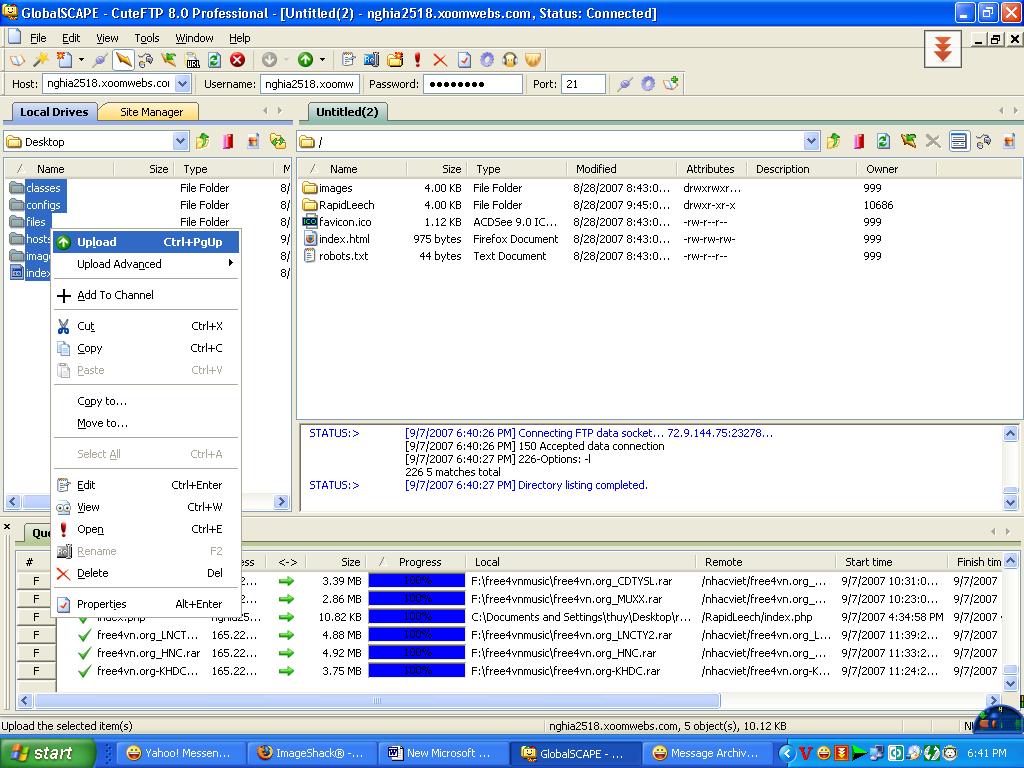Launch the Connection Wizard wand icon
Screen dimensions: 1024x768
click(x=40, y=60)
